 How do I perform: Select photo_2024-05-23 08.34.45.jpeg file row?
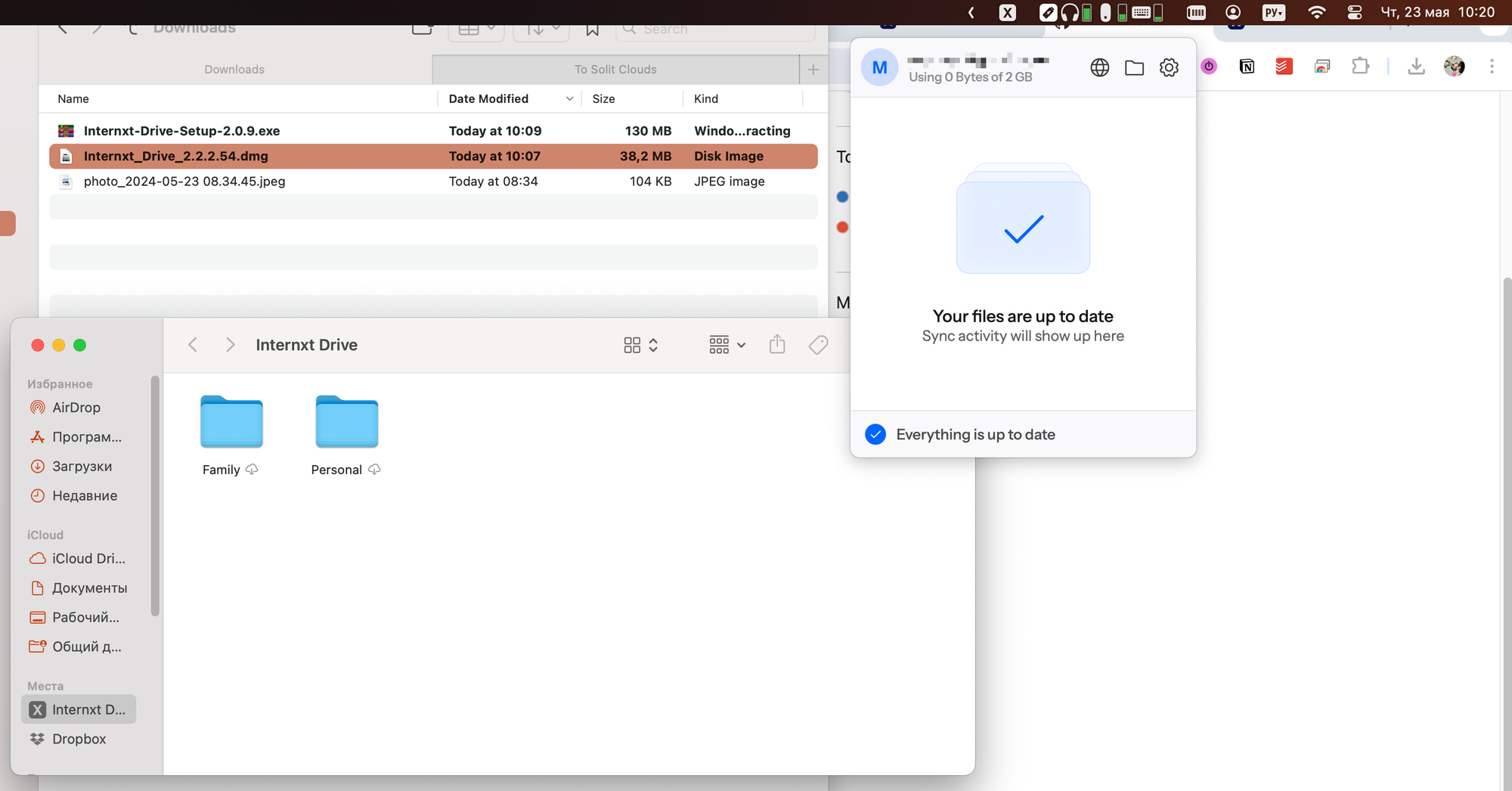pos(433,181)
